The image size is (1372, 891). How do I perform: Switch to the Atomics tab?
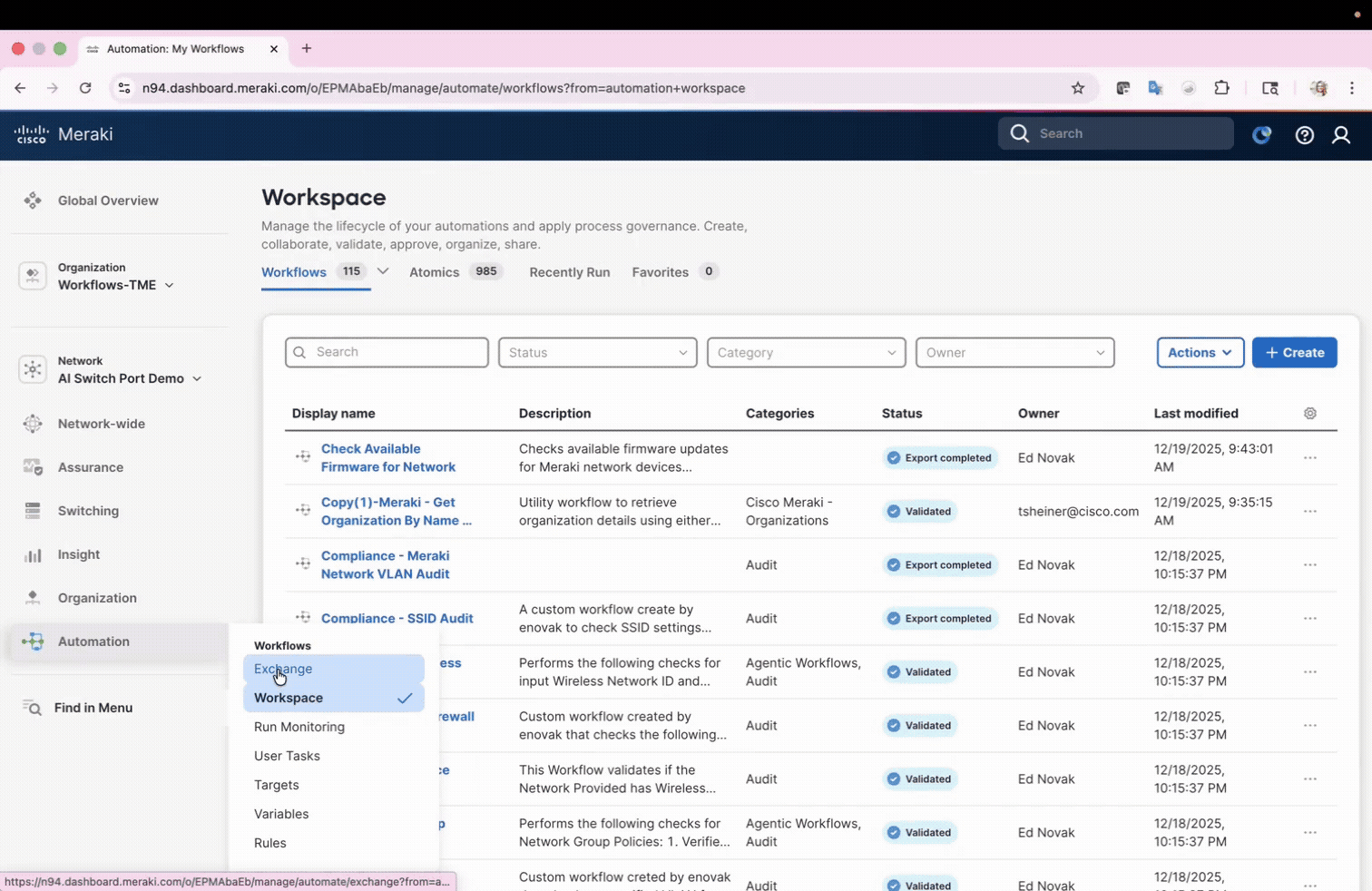pyautogui.click(x=434, y=271)
